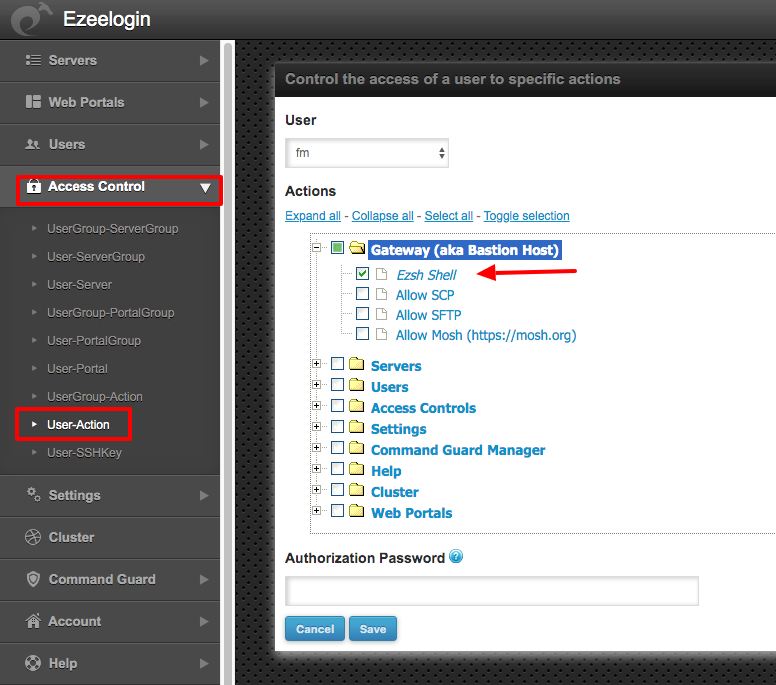
Task: Click the Authorization Password input field
Action: pyautogui.click(x=491, y=591)
